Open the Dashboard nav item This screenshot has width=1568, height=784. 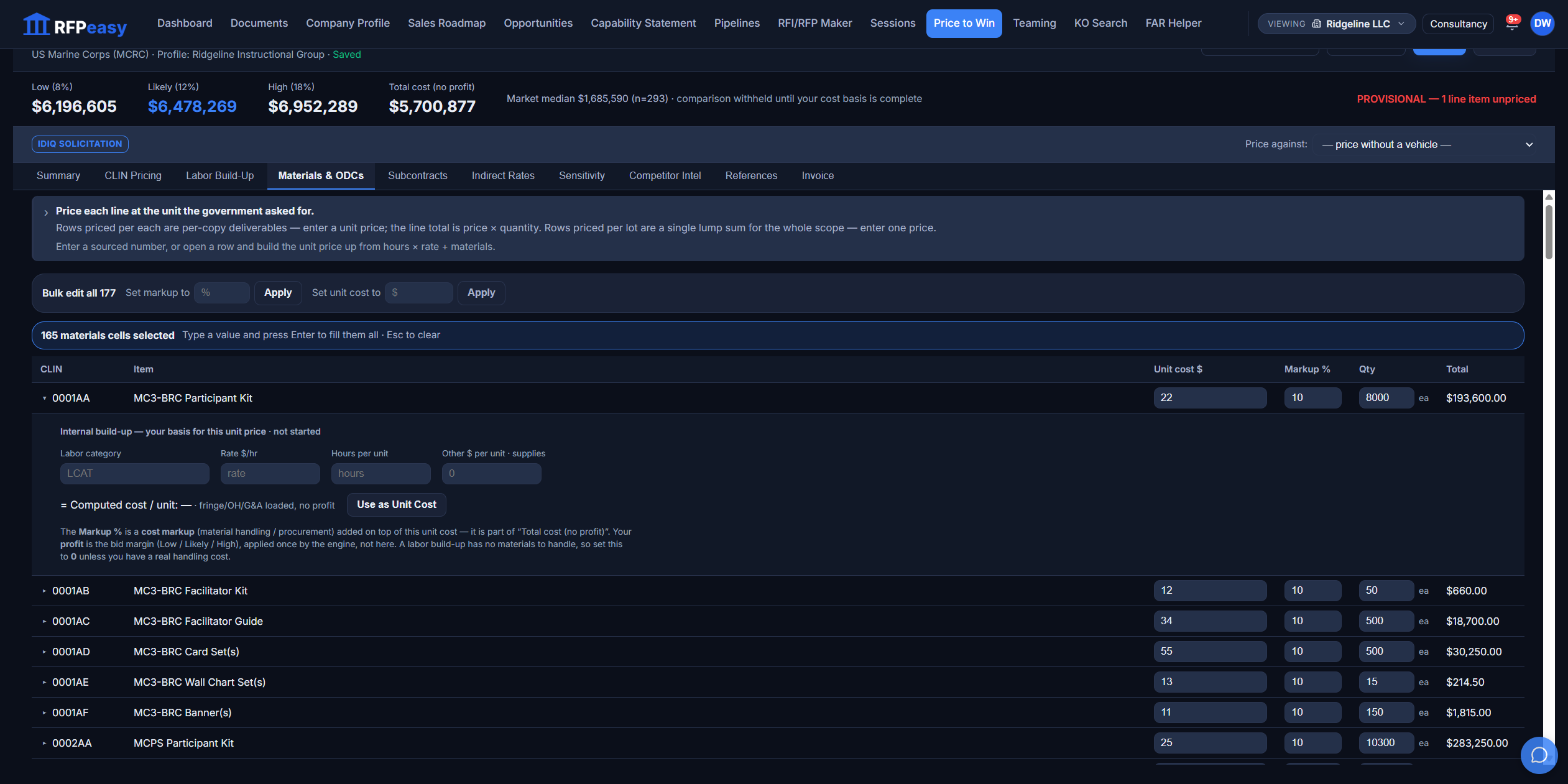(x=185, y=24)
